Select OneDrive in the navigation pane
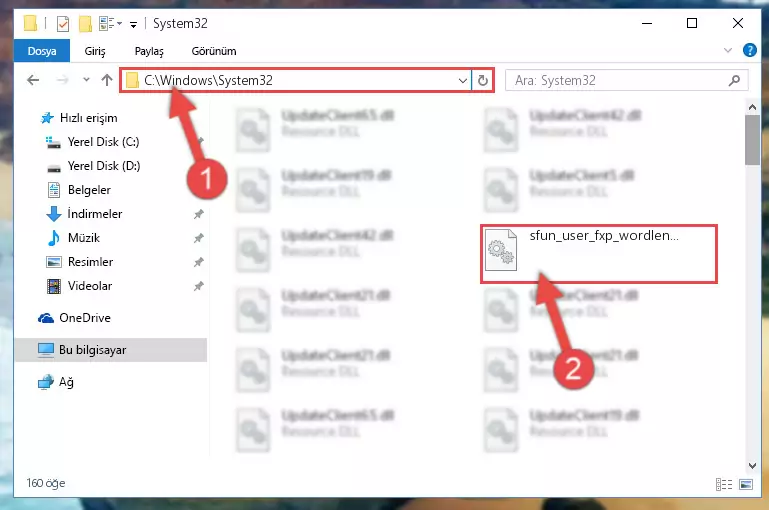The image size is (769, 510). pos(84,318)
